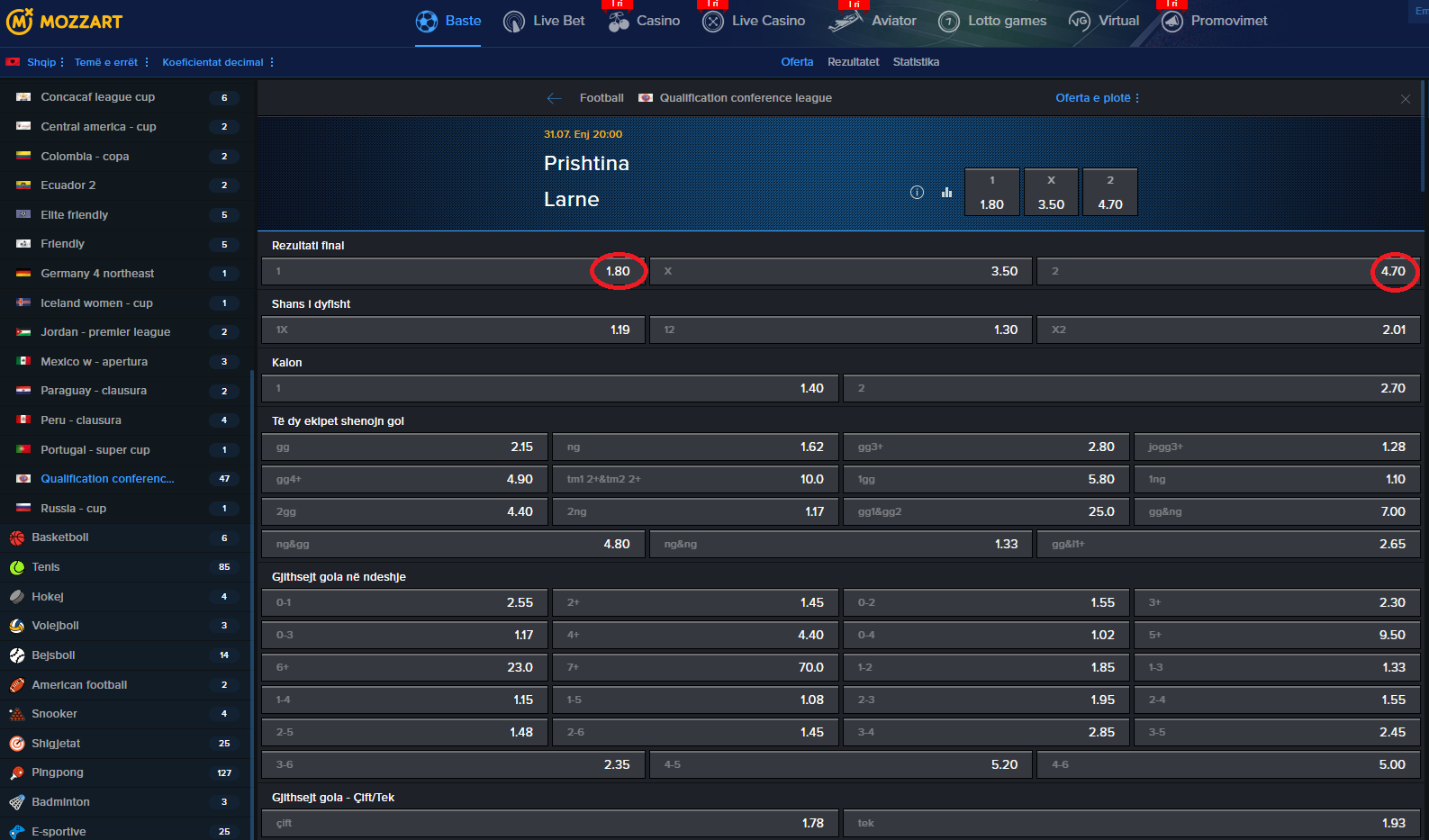Select the Bejsboll sport icon

tap(17, 655)
